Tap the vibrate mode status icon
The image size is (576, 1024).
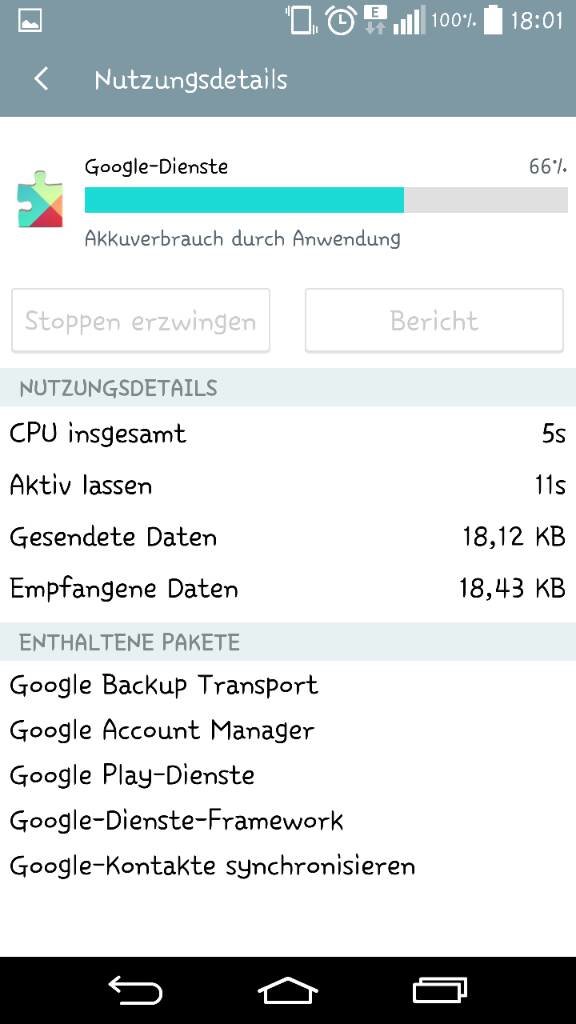click(300, 20)
